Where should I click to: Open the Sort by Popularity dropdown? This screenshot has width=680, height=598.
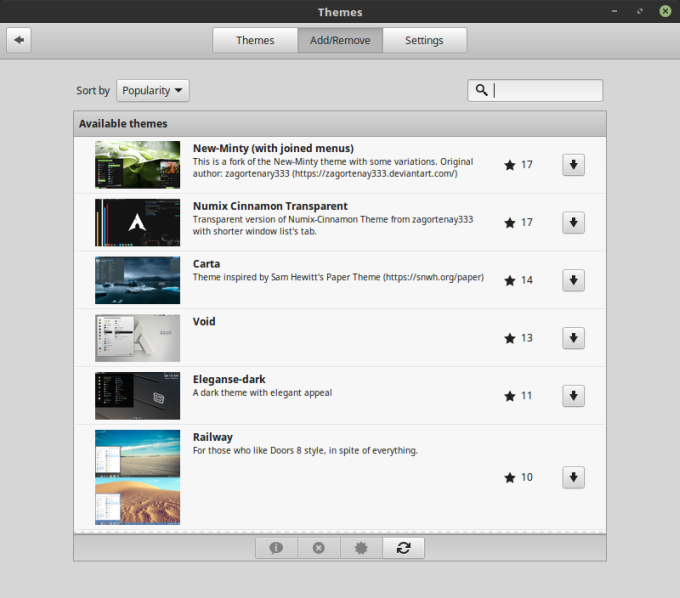tap(153, 91)
